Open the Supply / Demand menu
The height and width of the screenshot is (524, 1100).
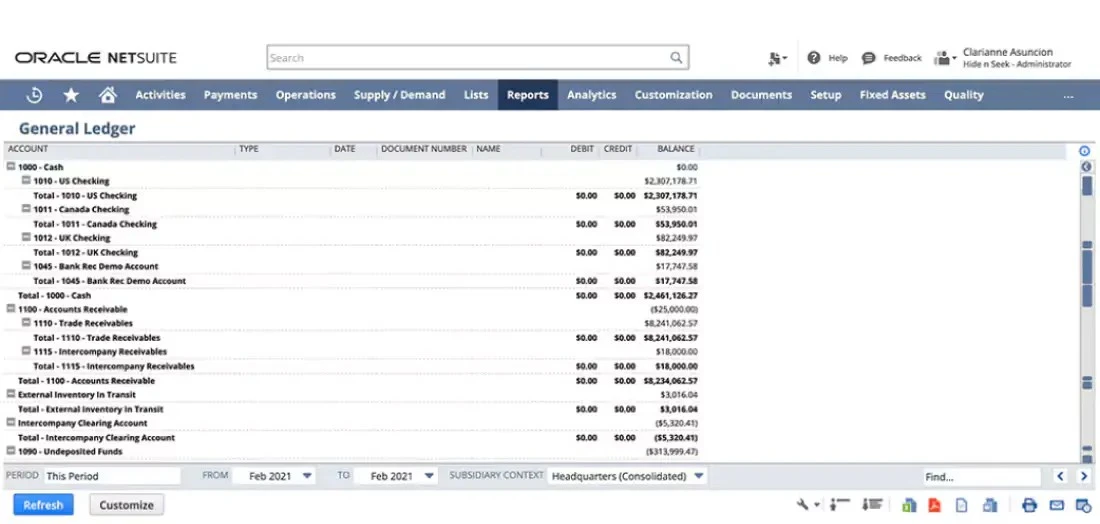pyautogui.click(x=400, y=95)
